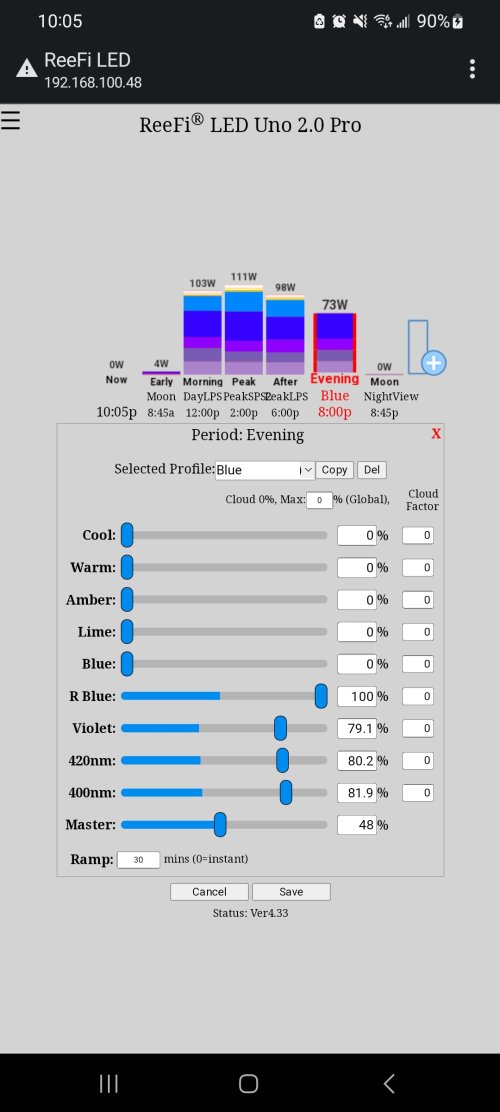The width and height of the screenshot is (500, 1112).
Task: Open the hamburger menu icon
Action: click(x=10, y=121)
